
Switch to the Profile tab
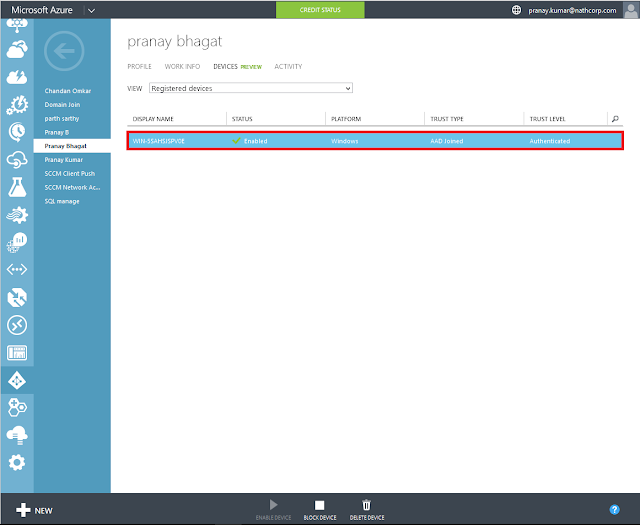tap(139, 67)
